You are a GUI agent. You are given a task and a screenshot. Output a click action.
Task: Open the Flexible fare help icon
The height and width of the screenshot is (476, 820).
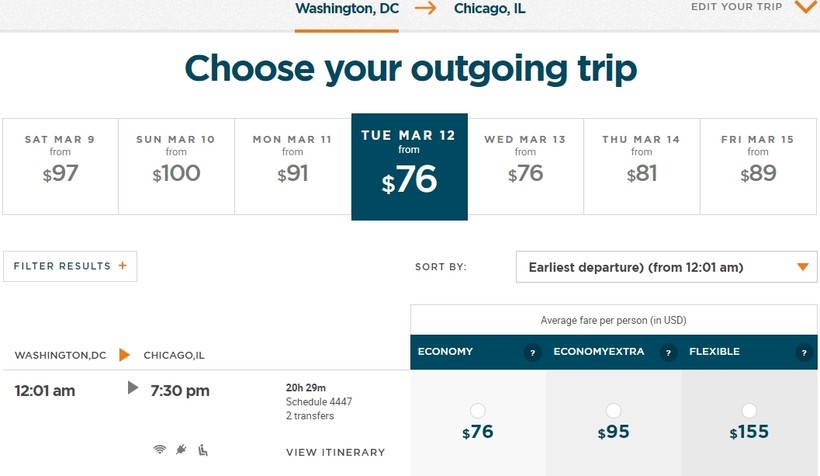click(x=803, y=352)
